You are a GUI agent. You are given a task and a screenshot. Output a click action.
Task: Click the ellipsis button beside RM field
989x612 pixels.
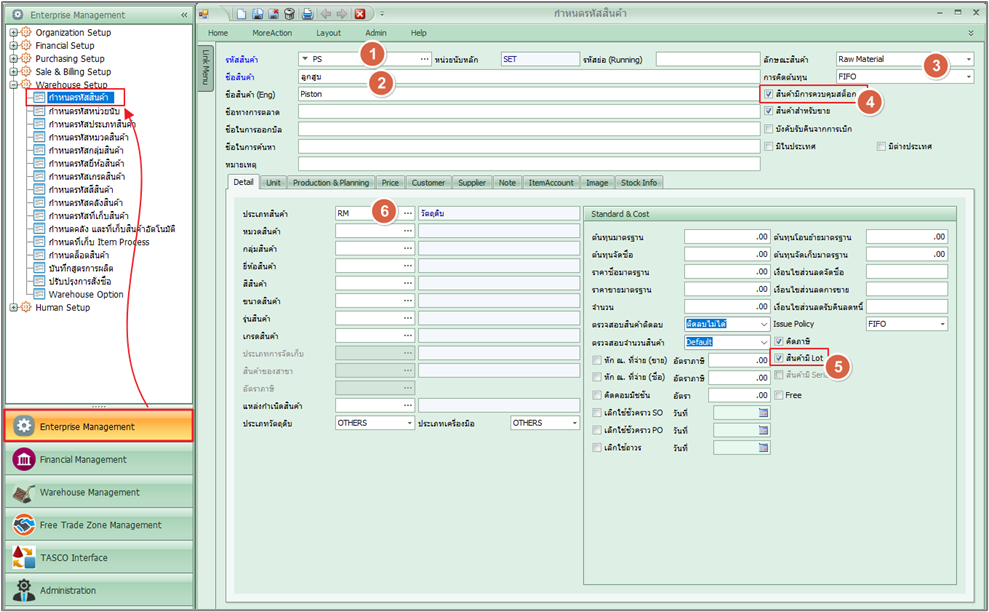point(407,214)
